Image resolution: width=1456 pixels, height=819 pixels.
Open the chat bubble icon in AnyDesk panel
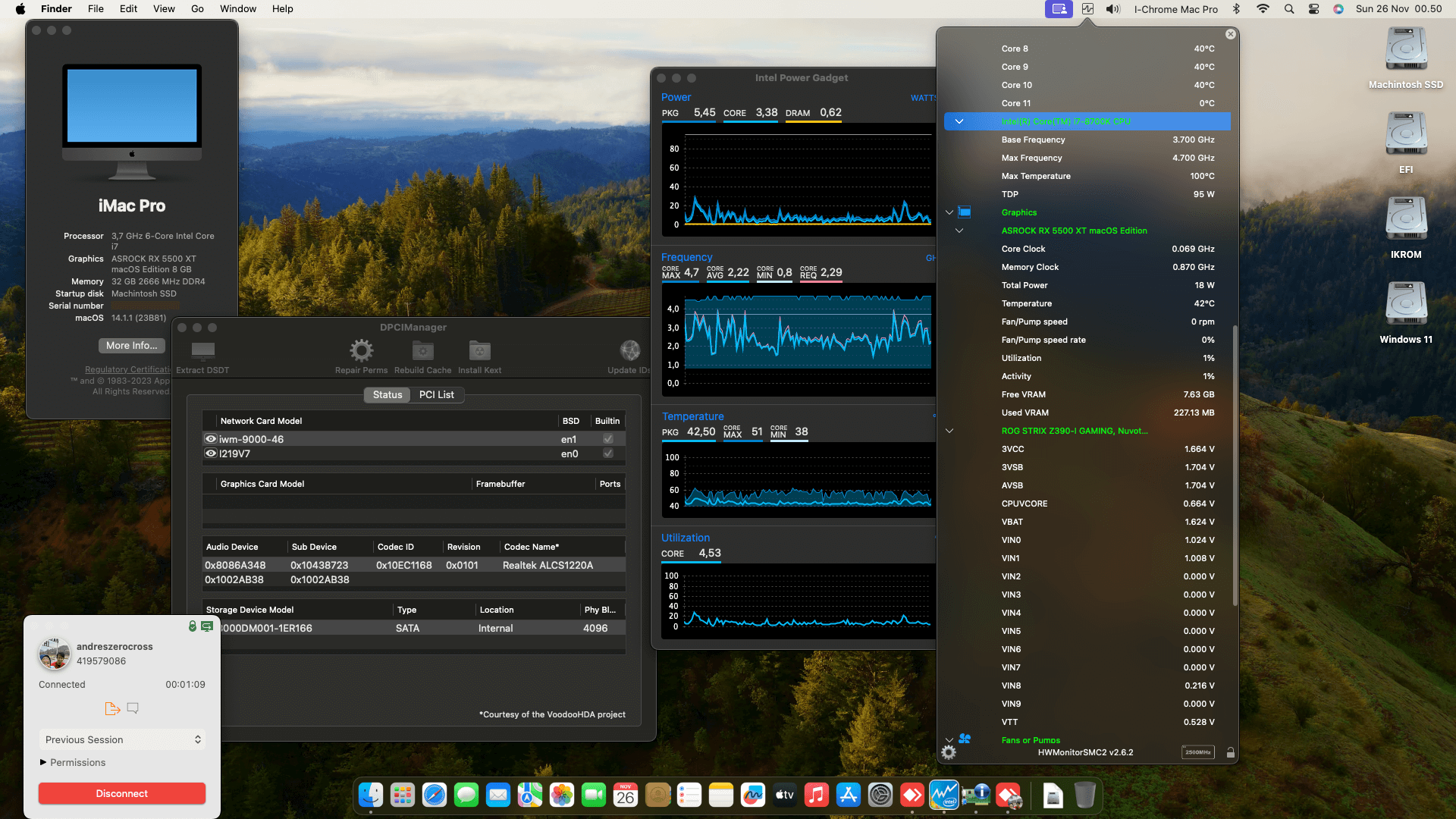(133, 708)
